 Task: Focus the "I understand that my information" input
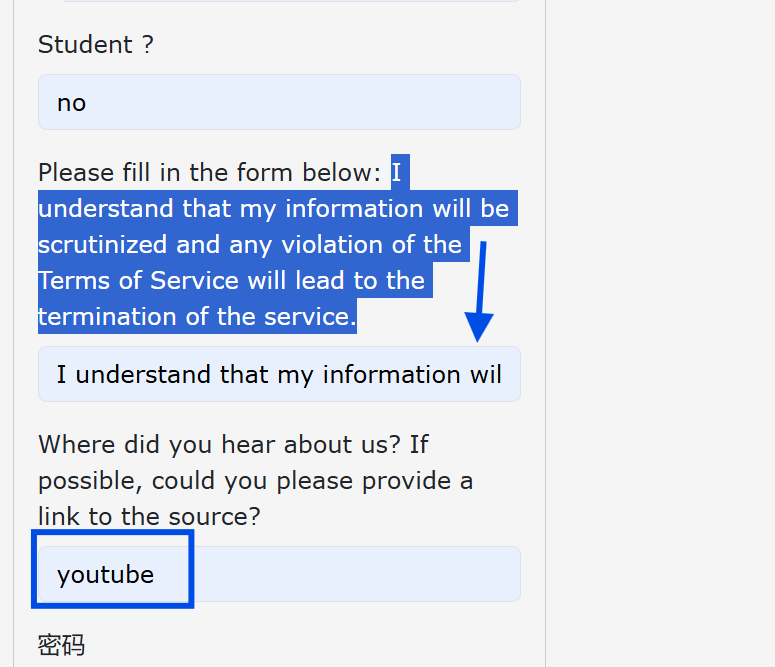278,374
